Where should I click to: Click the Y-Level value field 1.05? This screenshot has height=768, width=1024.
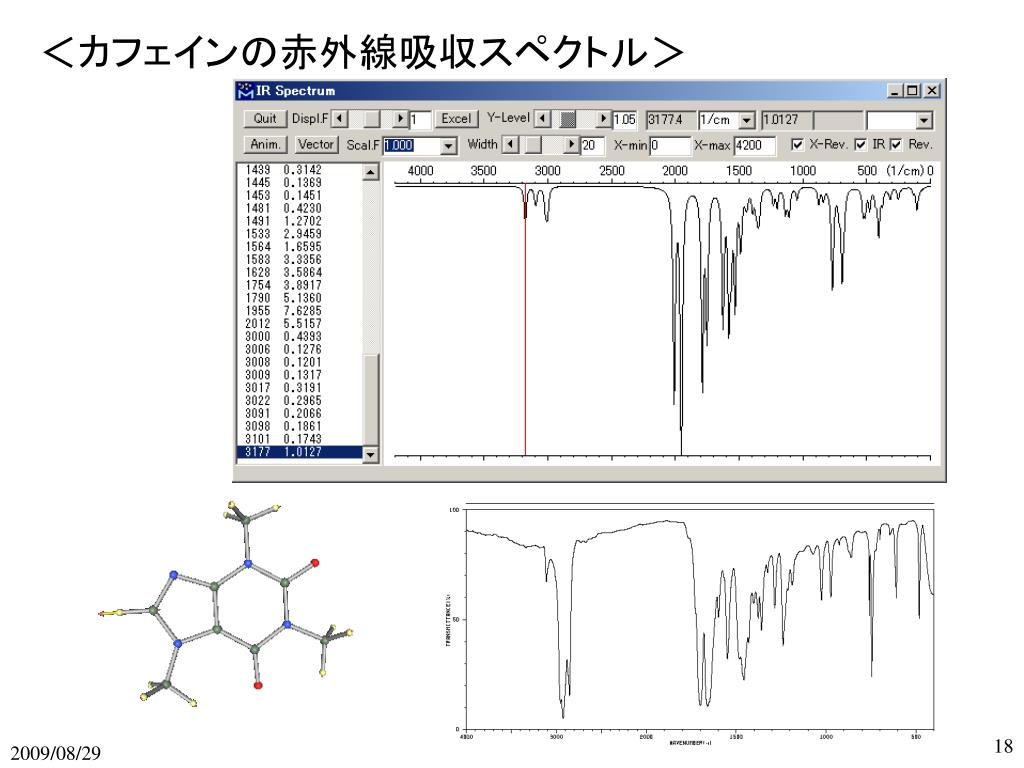click(624, 120)
